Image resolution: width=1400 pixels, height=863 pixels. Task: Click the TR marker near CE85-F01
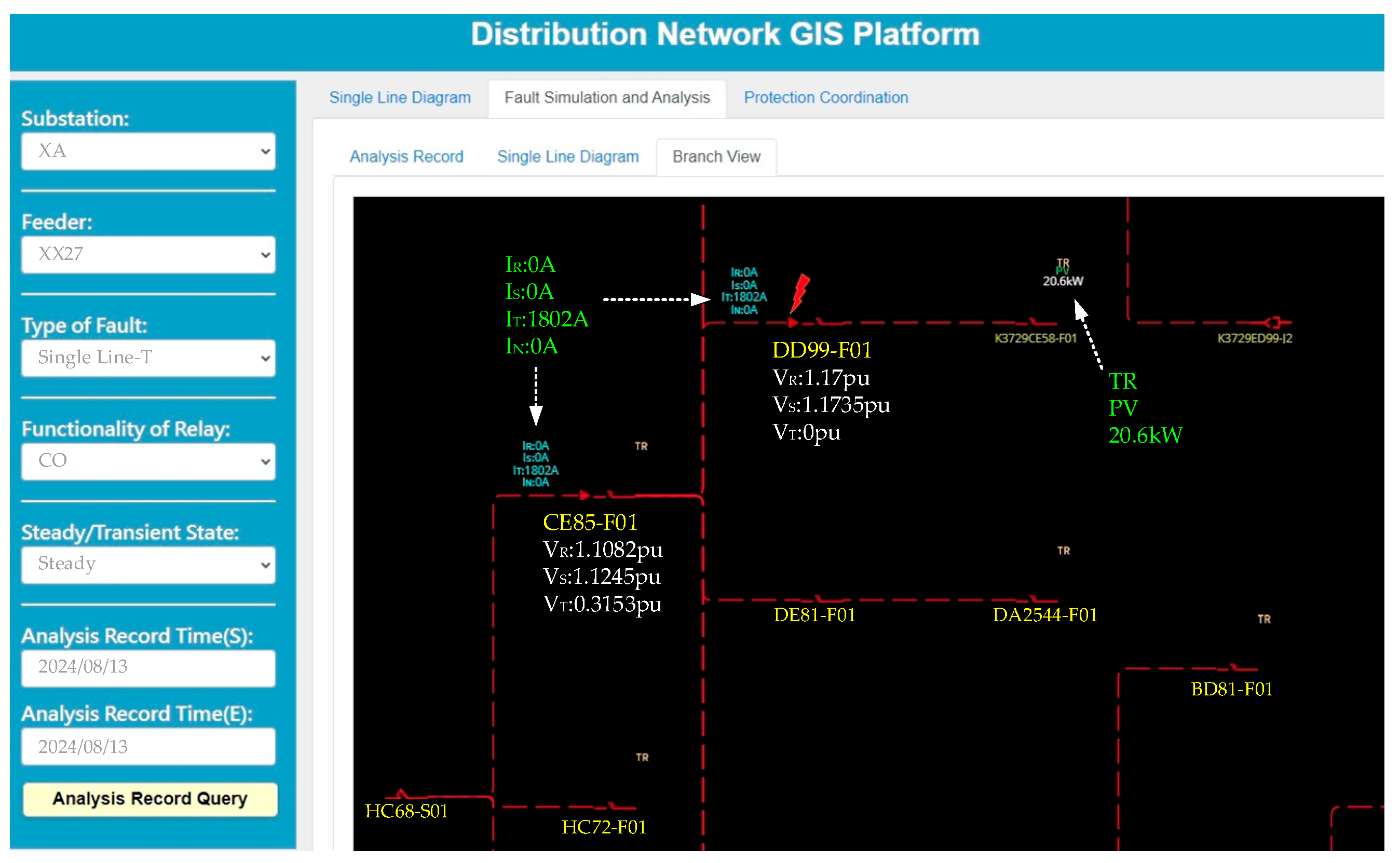pyautogui.click(x=642, y=446)
